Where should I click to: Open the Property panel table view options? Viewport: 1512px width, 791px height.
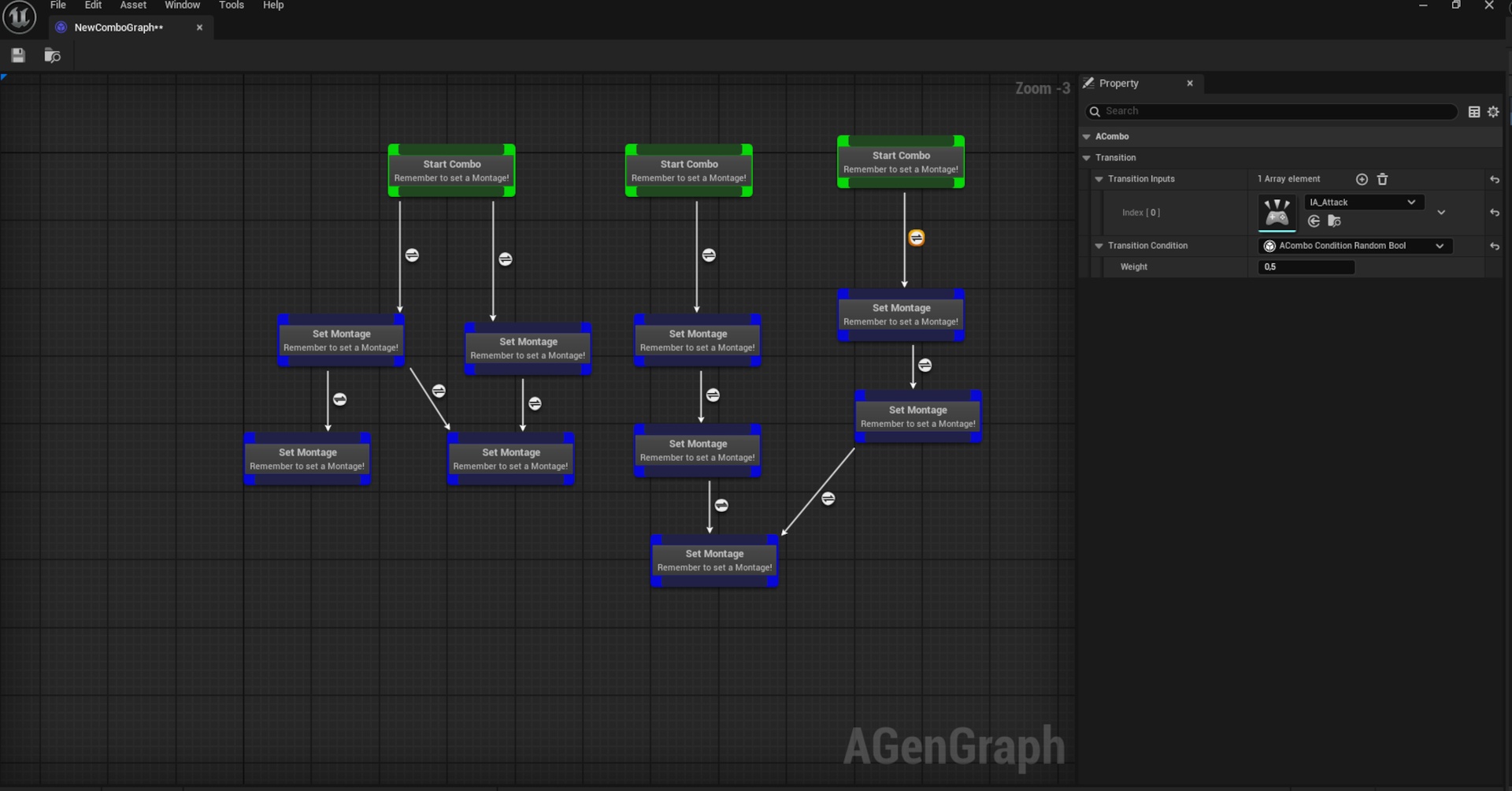tap(1474, 112)
